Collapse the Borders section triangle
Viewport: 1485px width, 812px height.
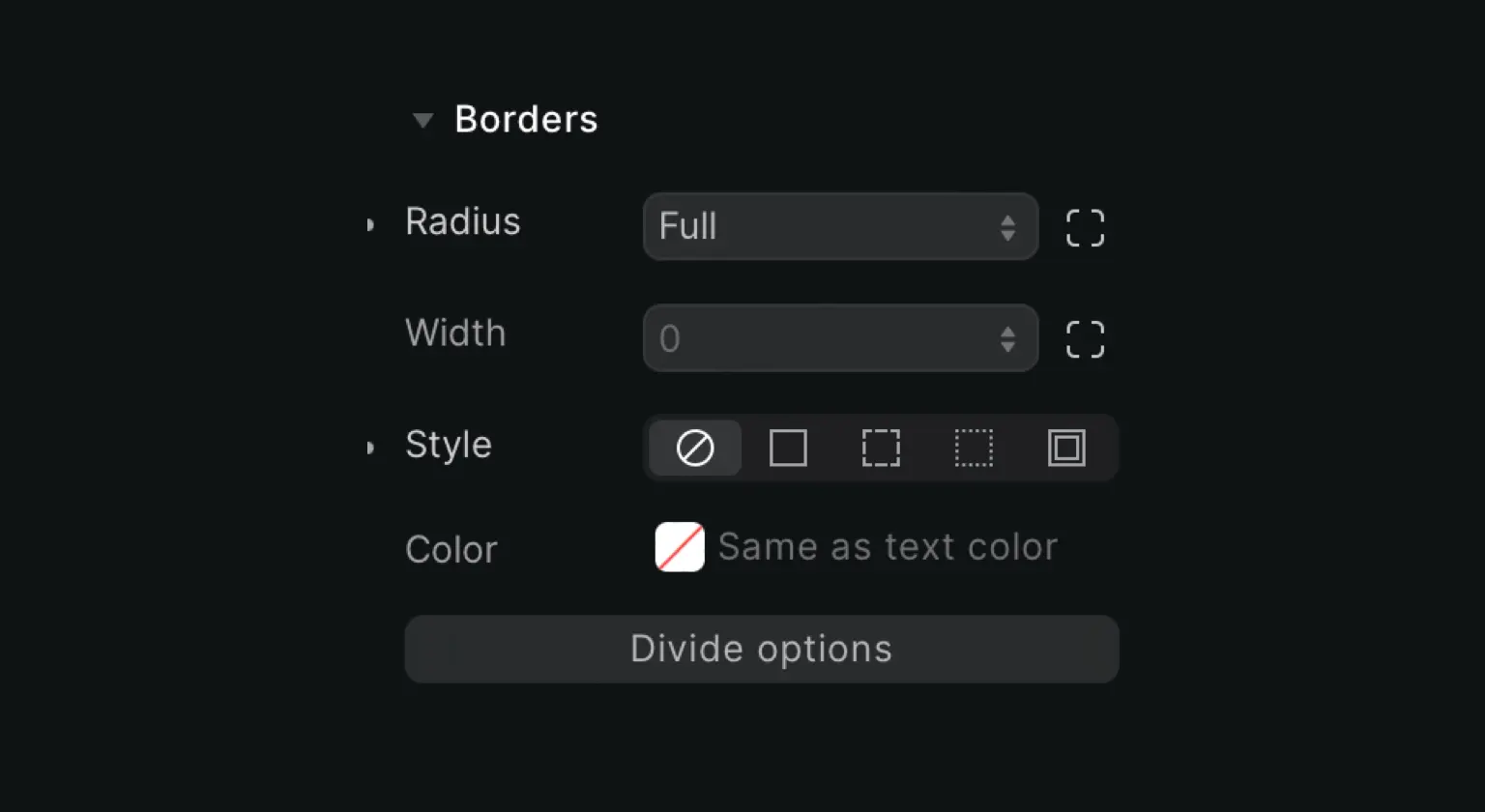[x=422, y=121]
